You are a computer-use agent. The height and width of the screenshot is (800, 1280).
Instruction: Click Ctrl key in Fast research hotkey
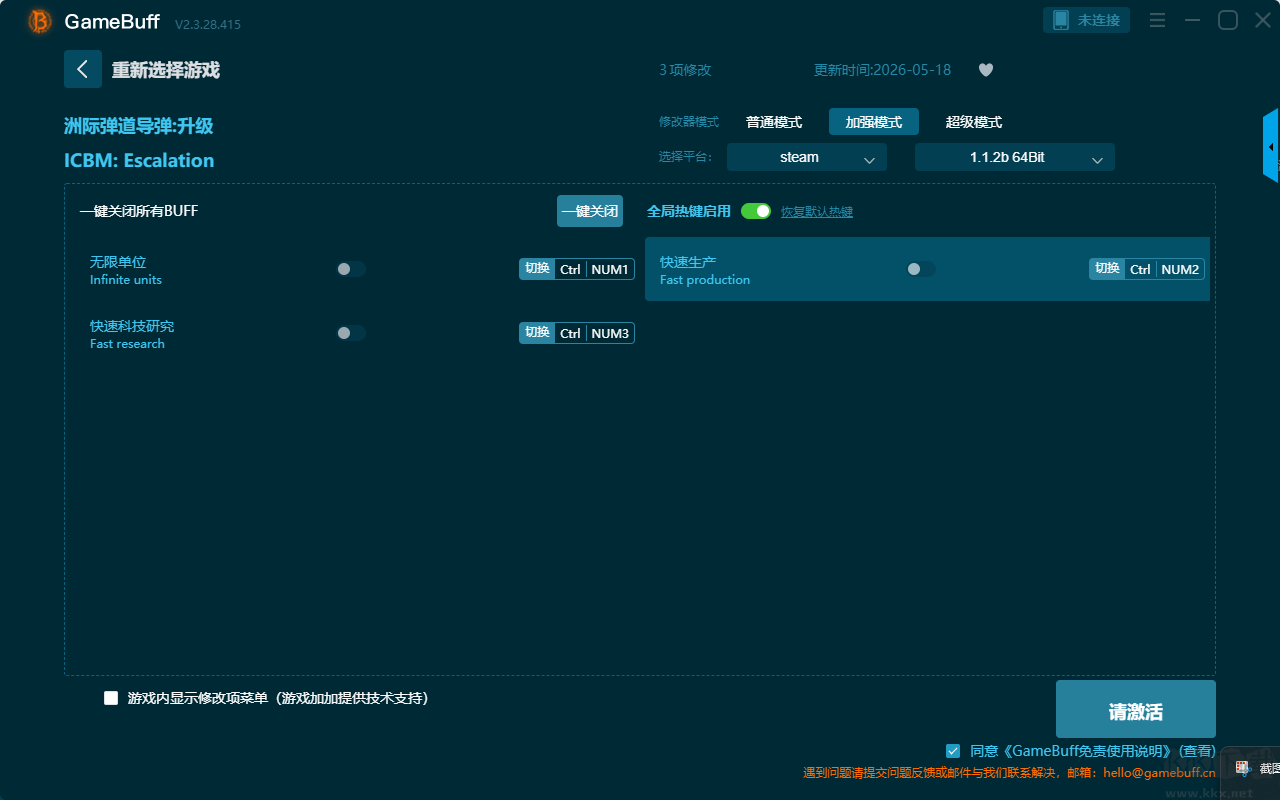click(x=570, y=333)
